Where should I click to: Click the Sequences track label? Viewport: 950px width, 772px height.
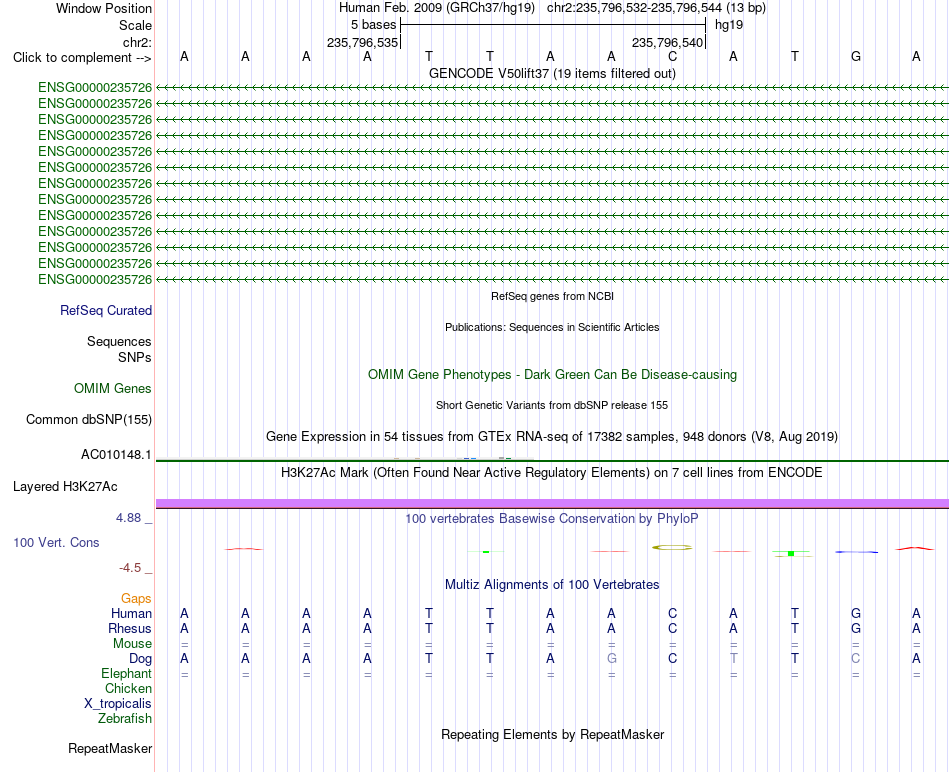(x=119, y=341)
